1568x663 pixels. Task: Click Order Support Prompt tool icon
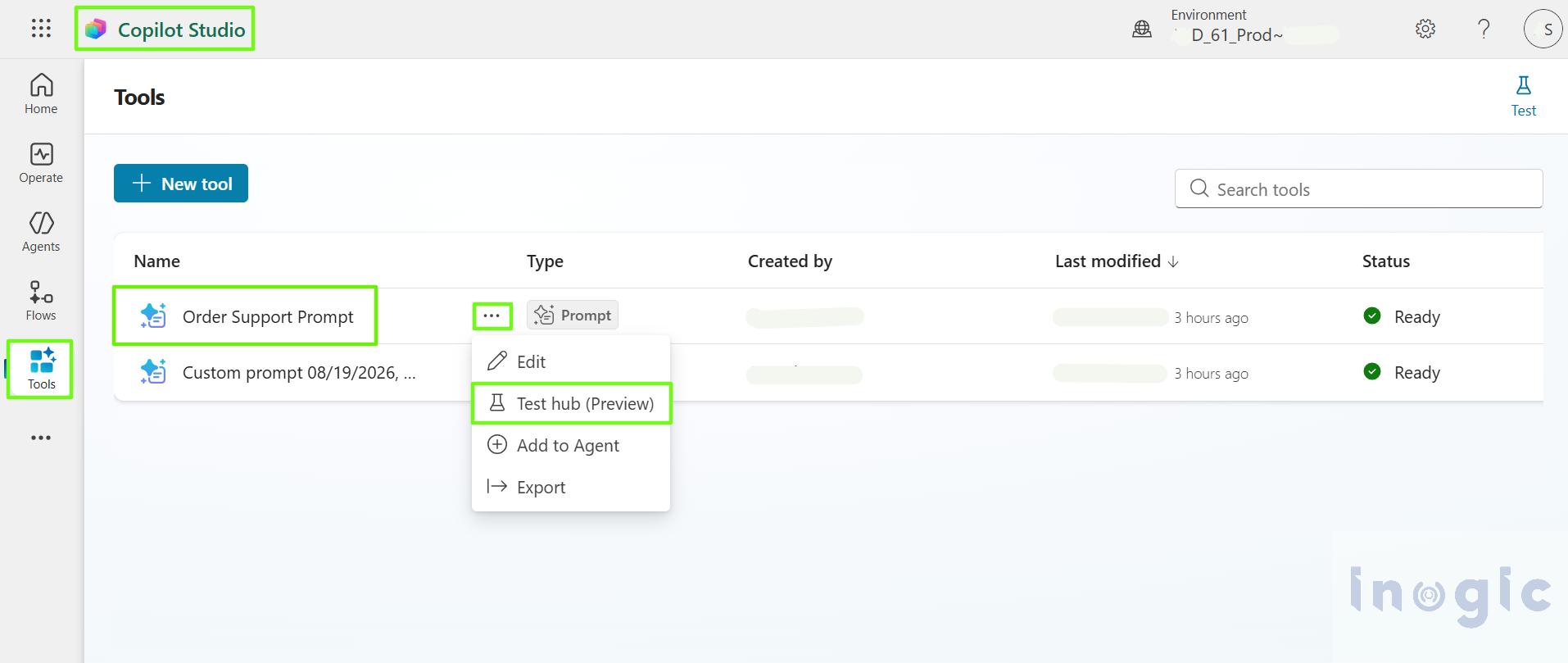coord(153,316)
